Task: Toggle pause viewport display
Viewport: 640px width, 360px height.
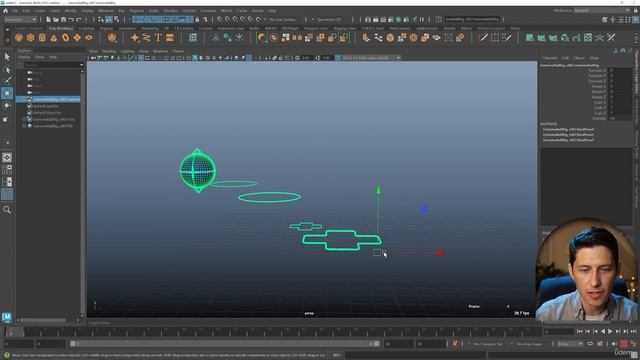Action: pos(422,19)
